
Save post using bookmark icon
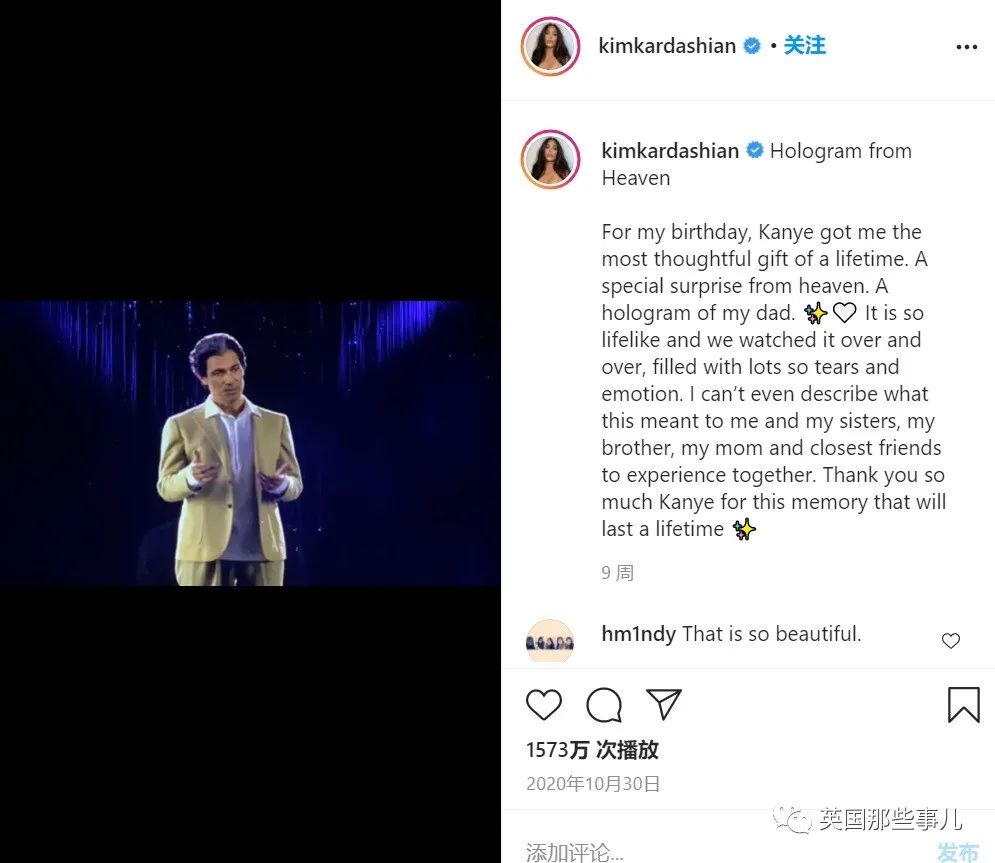pos(963,704)
